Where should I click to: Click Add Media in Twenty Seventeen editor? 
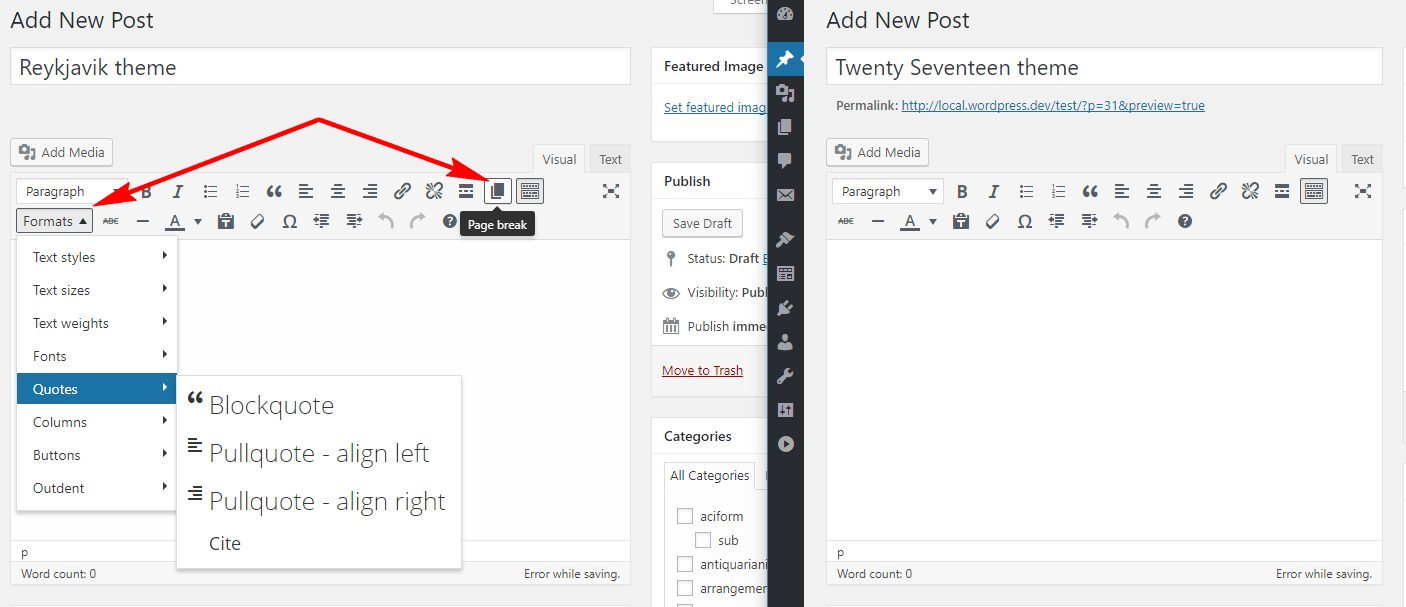pyautogui.click(x=878, y=152)
